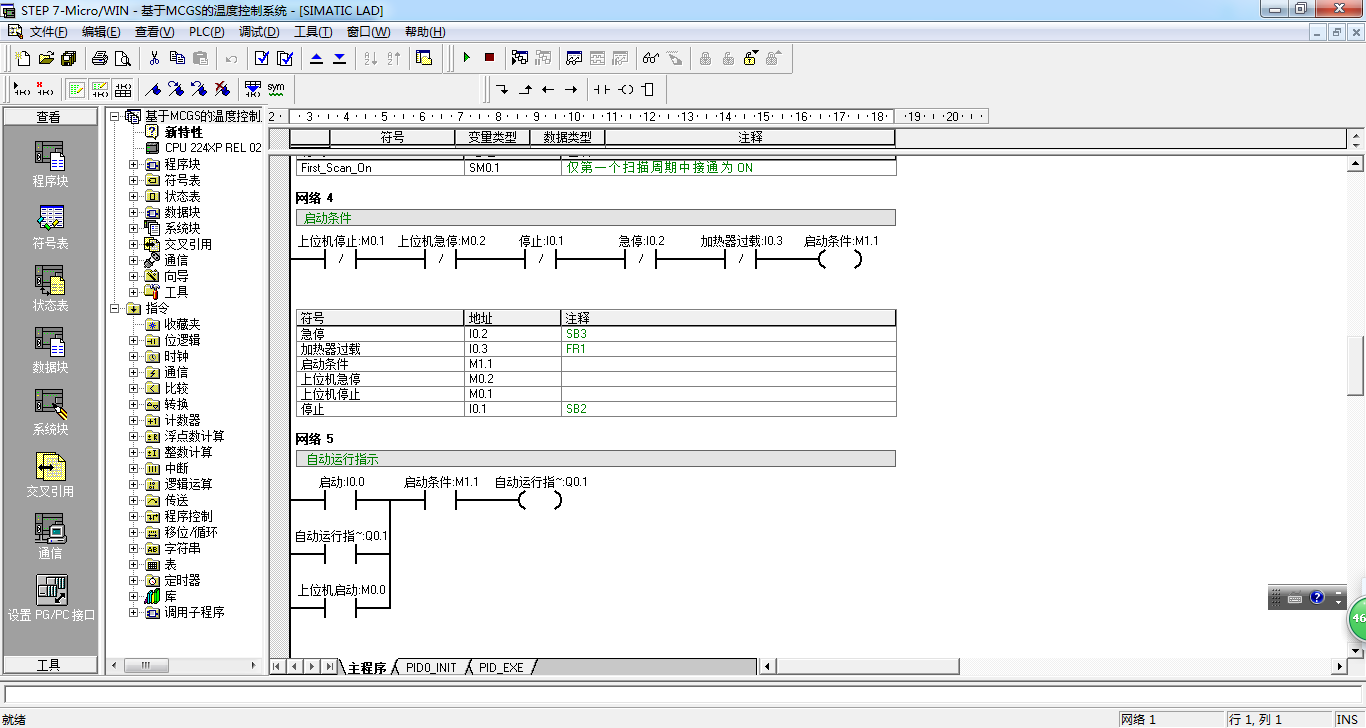Click the instruction tree's horizontal scrollbar thumb
This screenshot has height=728, width=1366.
[x=147, y=665]
